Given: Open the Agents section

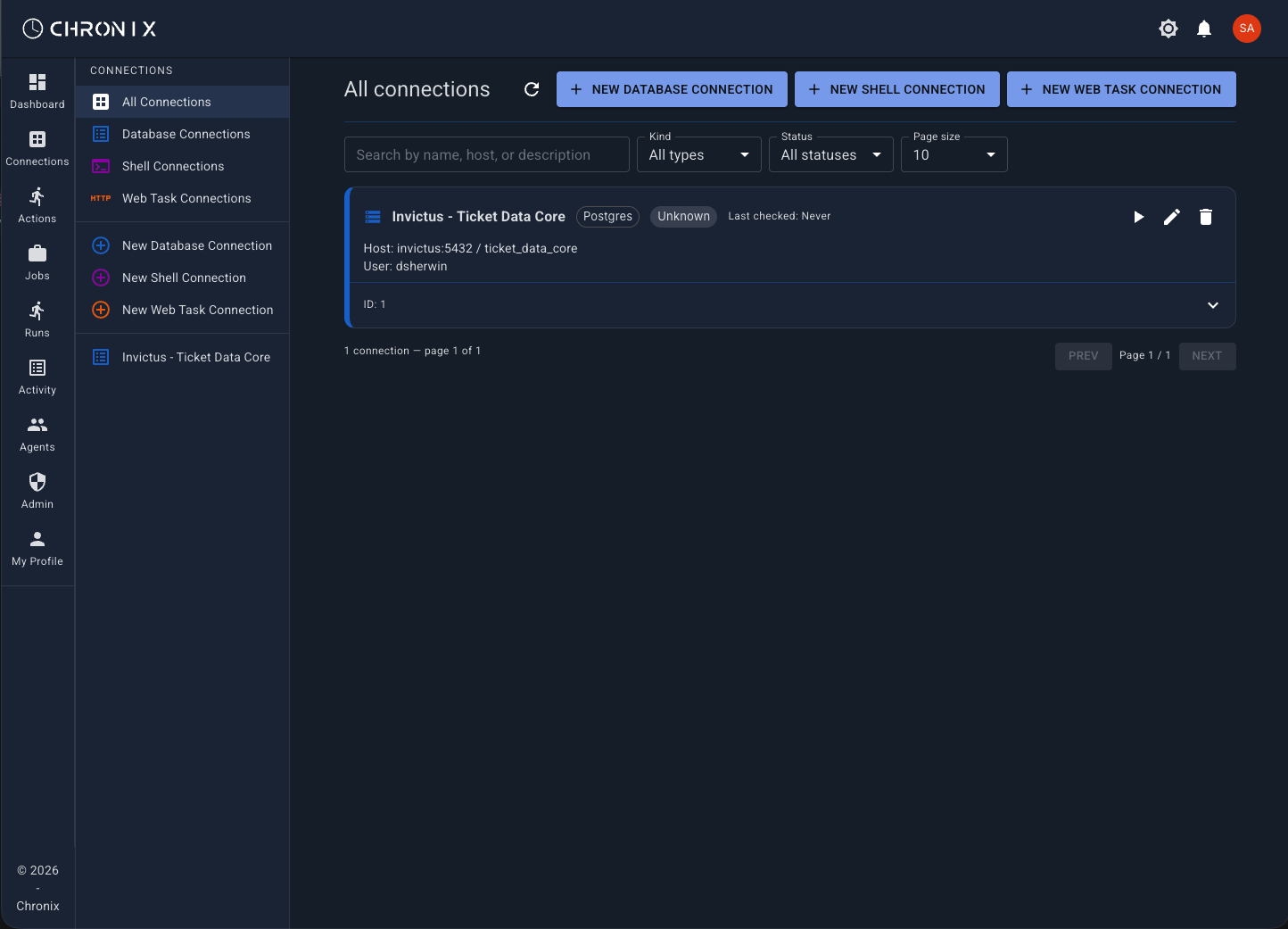Looking at the screenshot, I should pyautogui.click(x=37, y=434).
